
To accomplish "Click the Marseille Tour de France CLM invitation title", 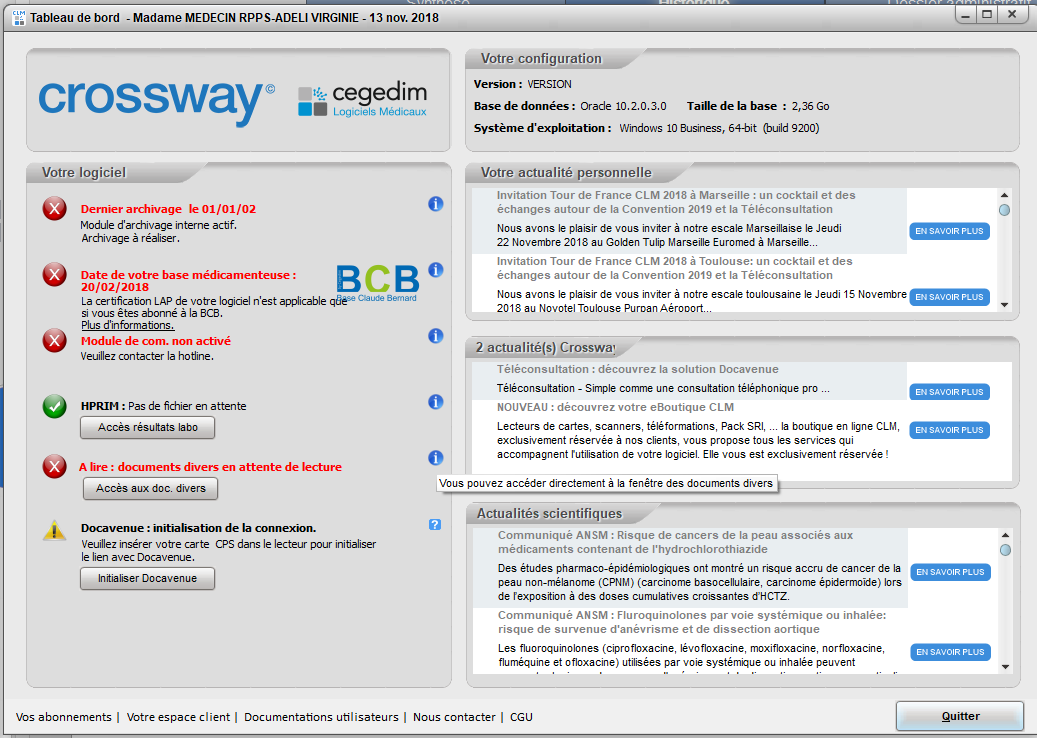I will coord(676,202).
